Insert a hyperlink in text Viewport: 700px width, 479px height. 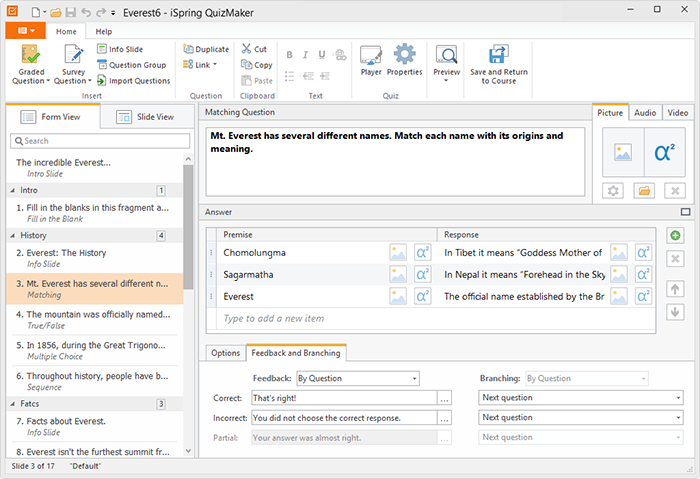[341, 54]
